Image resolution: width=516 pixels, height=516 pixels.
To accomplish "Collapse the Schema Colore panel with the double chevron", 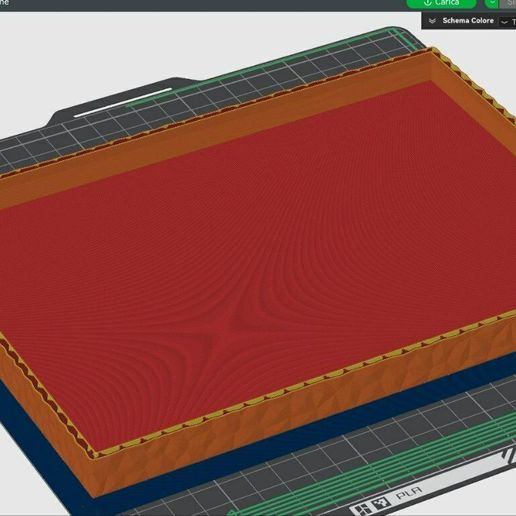I will click(432, 21).
